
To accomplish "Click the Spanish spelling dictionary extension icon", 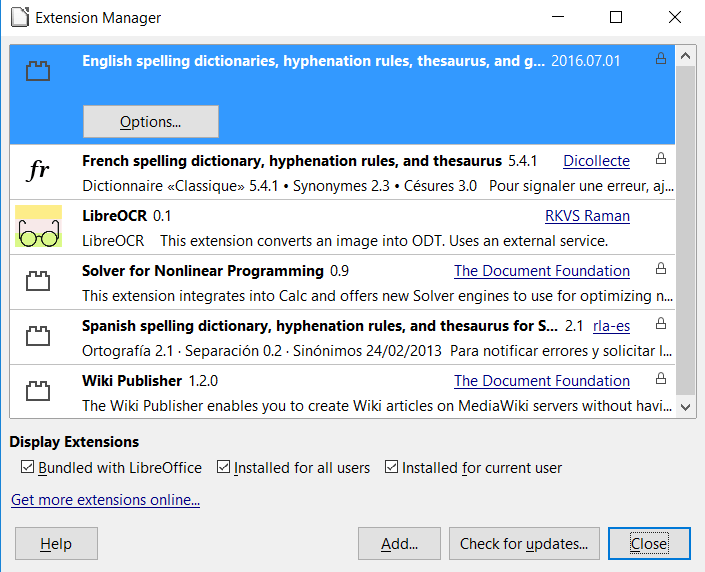I will click(38, 336).
